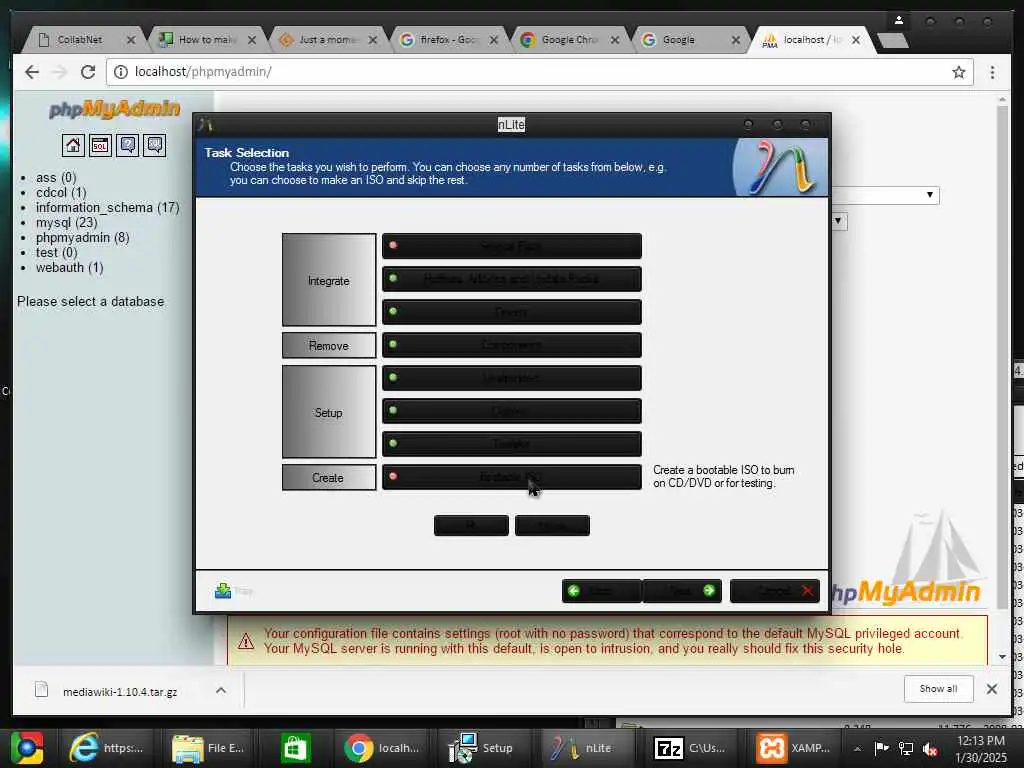Open the wide dropdown behind nLite
This screenshot has height=768, width=1024.
(884, 195)
